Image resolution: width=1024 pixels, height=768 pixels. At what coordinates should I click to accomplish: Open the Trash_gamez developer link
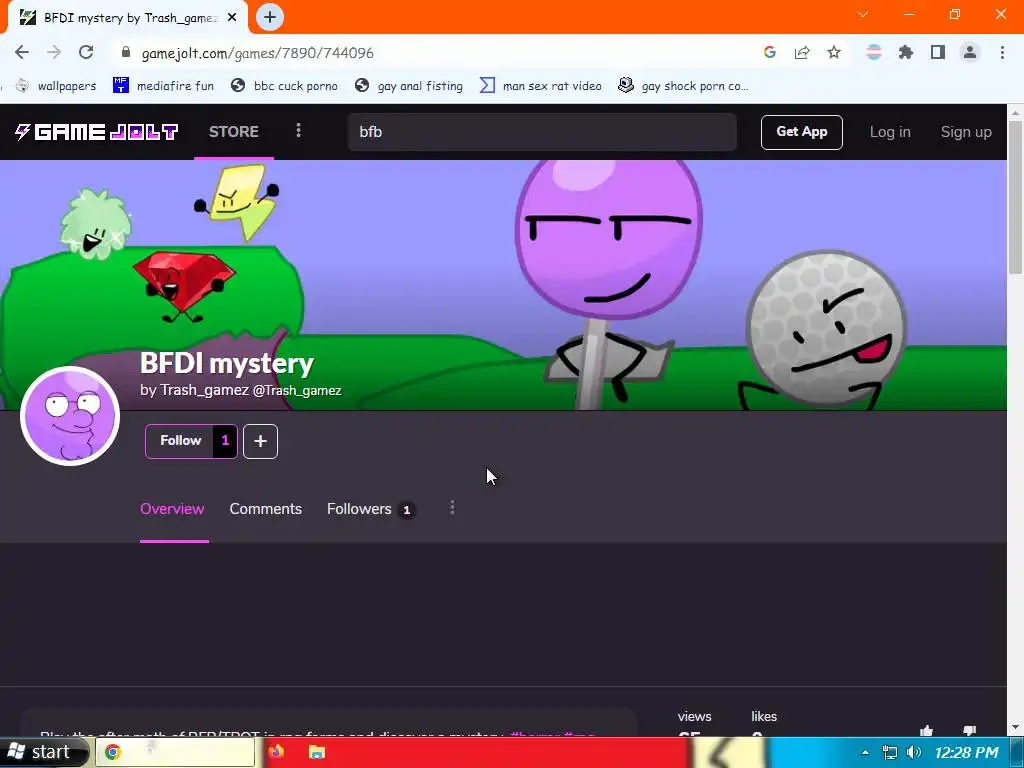click(x=204, y=390)
